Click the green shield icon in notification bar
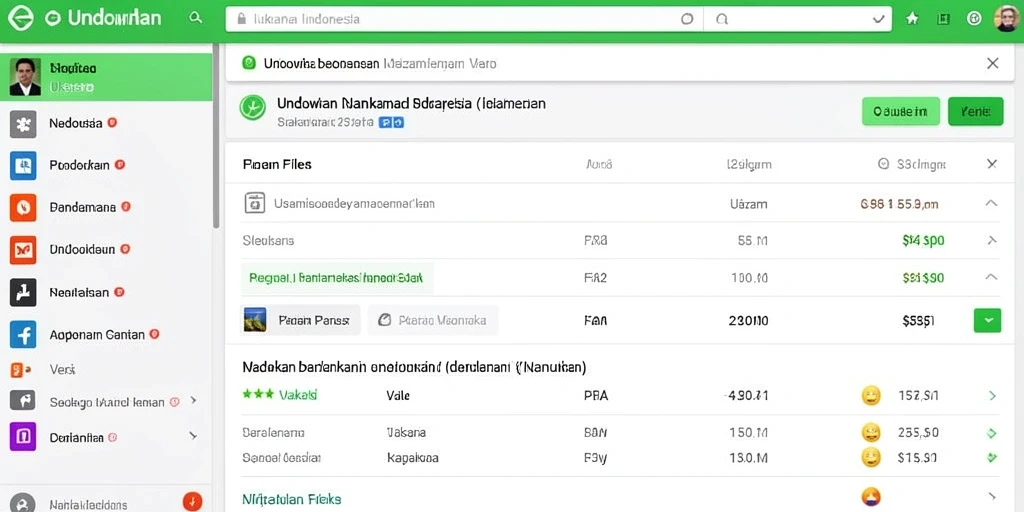 pos(249,63)
